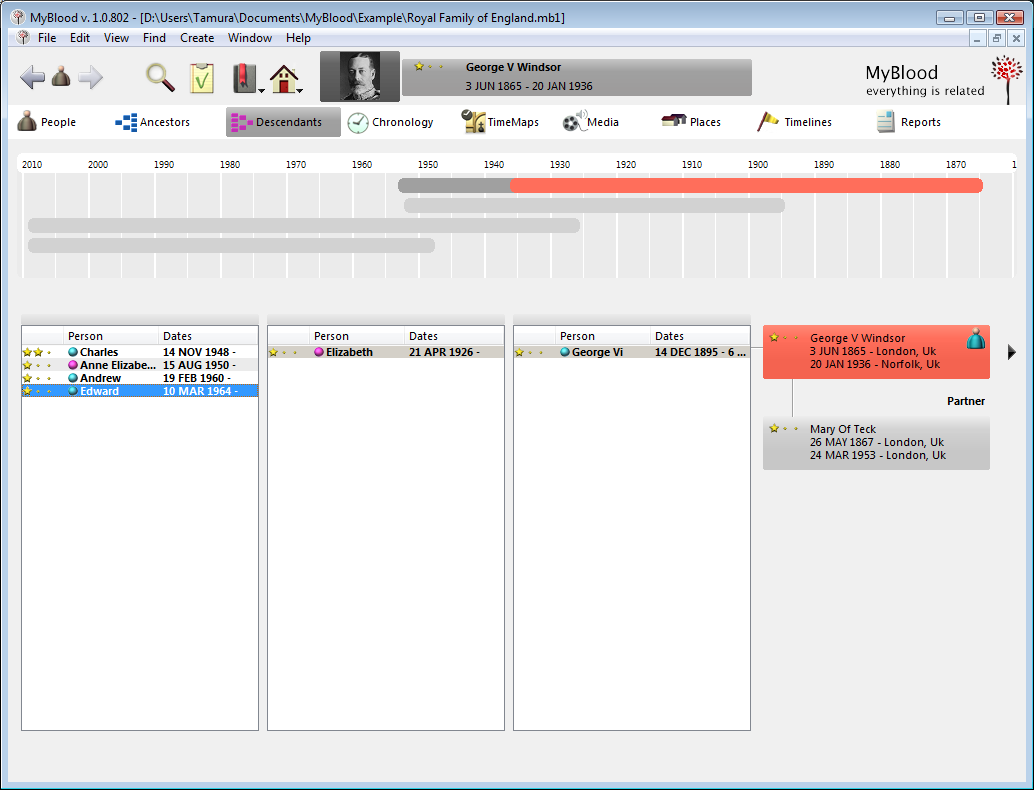The height and width of the screenshot is (790, 1034).
Task: Open the Chronology view
Action: [x=390, y=122]
